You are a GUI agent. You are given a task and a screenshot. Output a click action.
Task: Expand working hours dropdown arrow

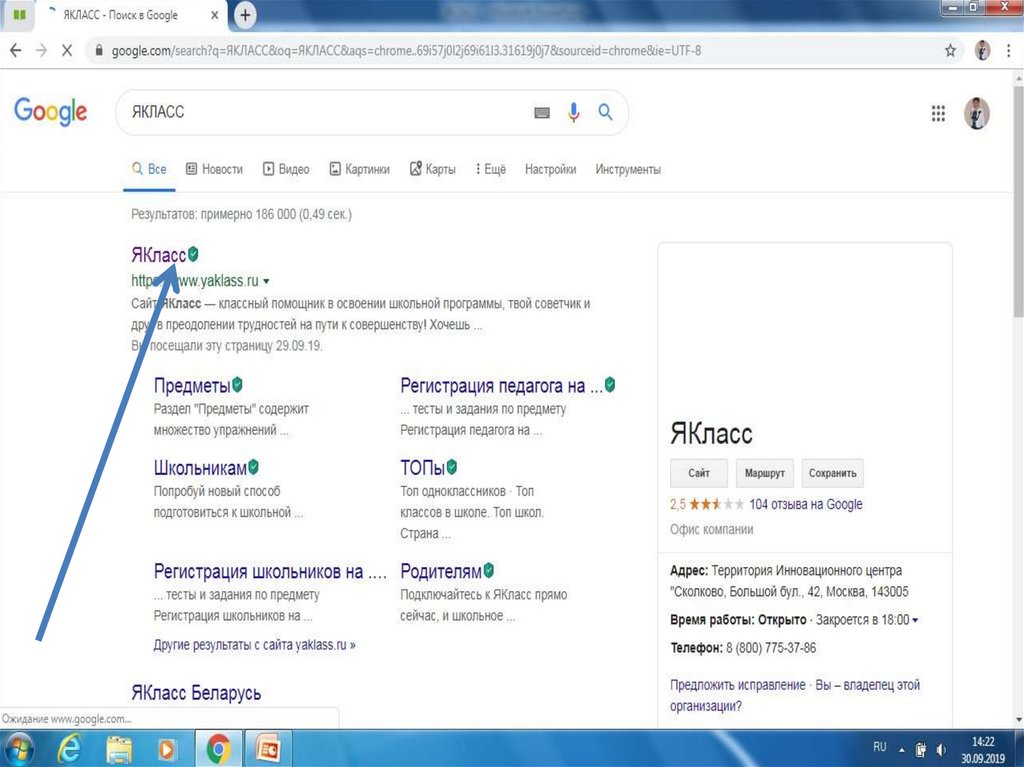915,620
